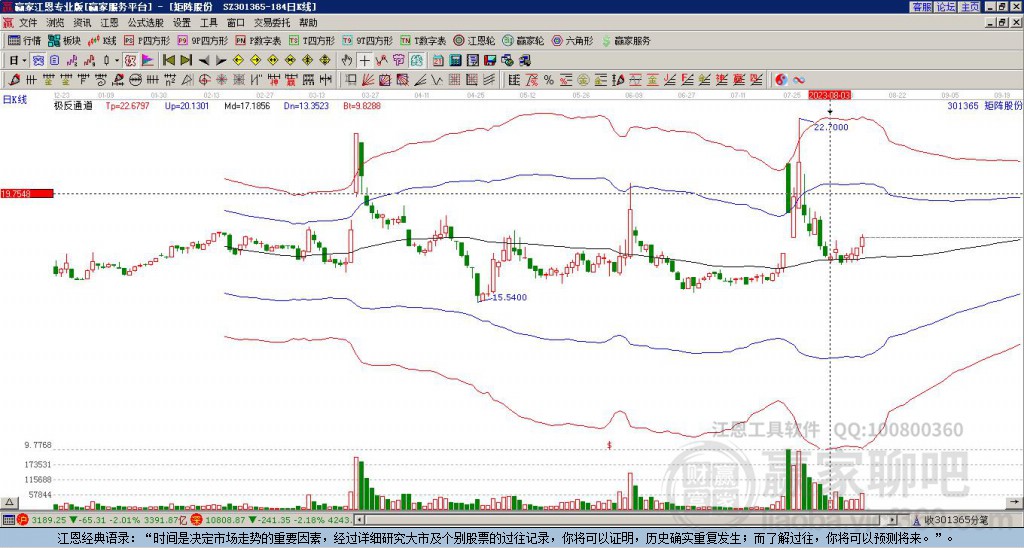Click the up-triangle button beside the volume panel
The width and height of the screenshot is (1024, 548).
coord(8,502)
